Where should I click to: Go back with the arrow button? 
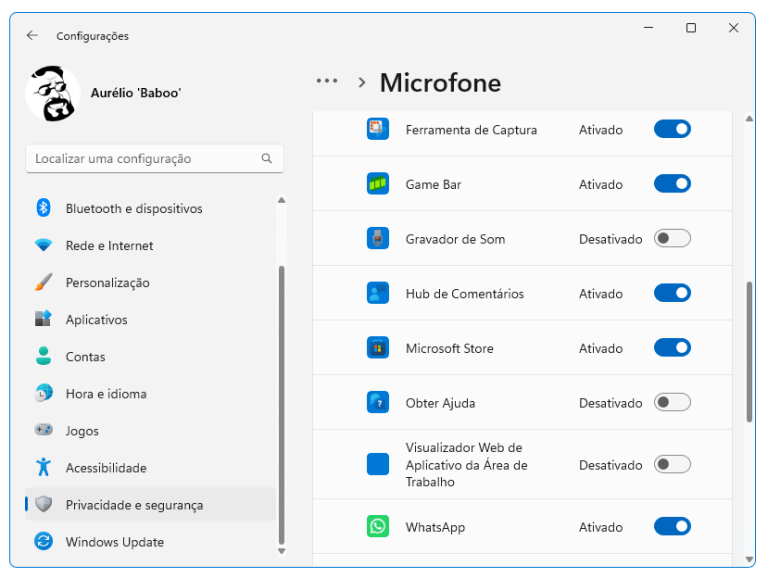[32, 35]
